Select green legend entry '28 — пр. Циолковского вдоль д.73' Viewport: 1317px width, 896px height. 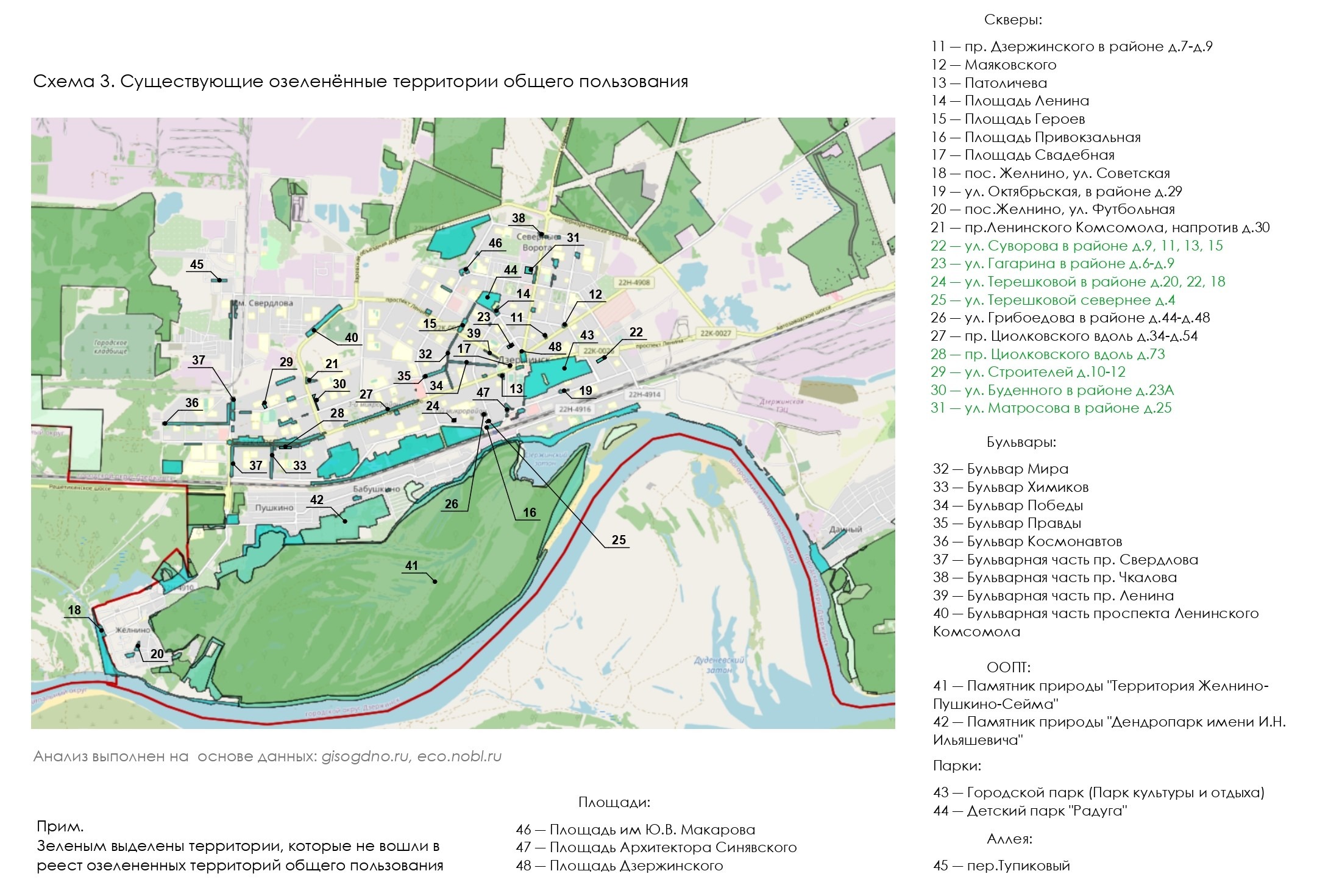(x=1048, y=354)
